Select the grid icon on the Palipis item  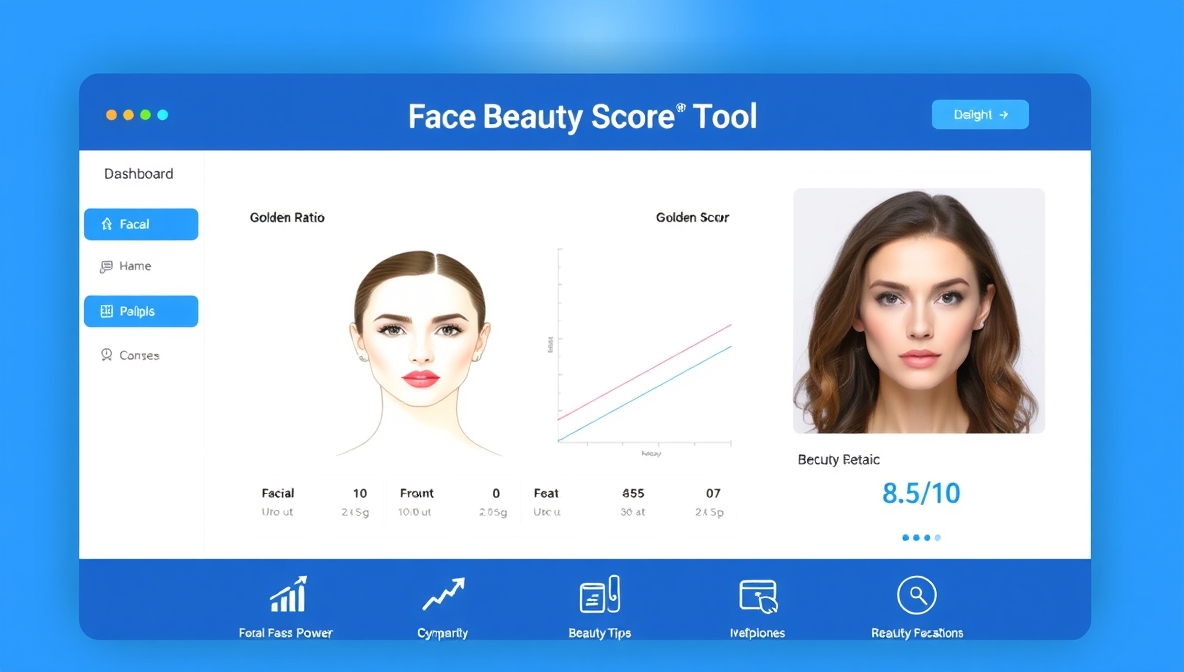point(106,311)
